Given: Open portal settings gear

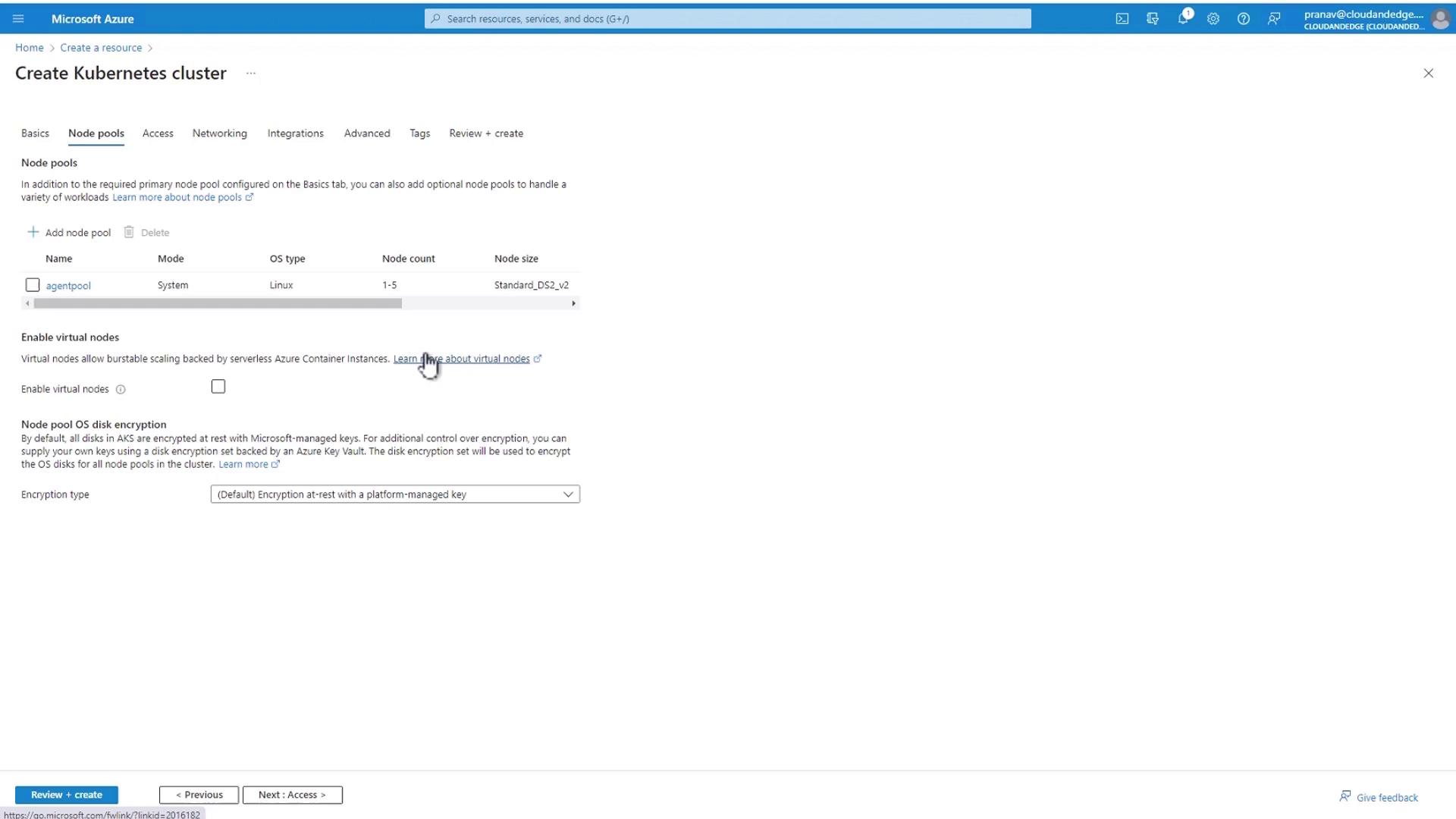Looking at the screenshot, I should point(1213,19).
